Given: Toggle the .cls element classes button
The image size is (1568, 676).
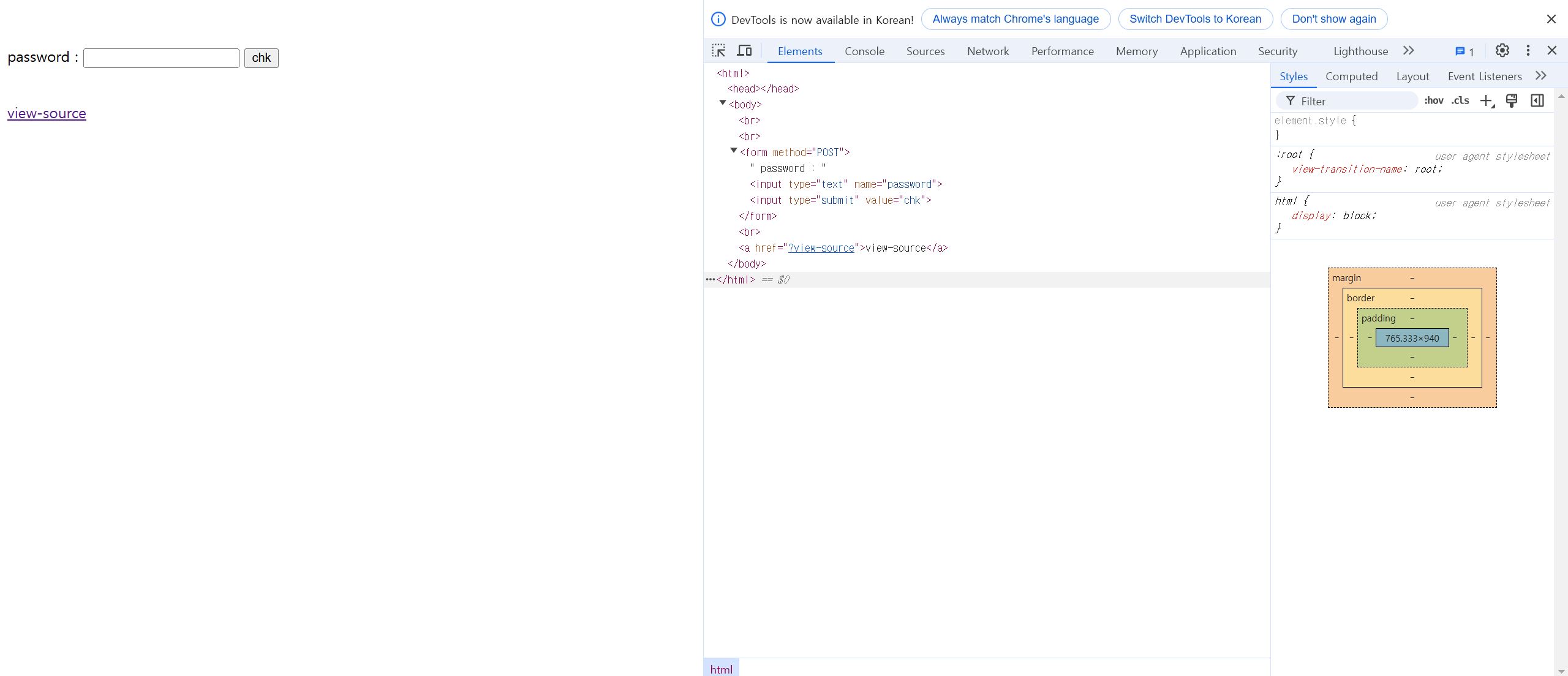Looking at the screenshot, I should [x=1460, y=101].
